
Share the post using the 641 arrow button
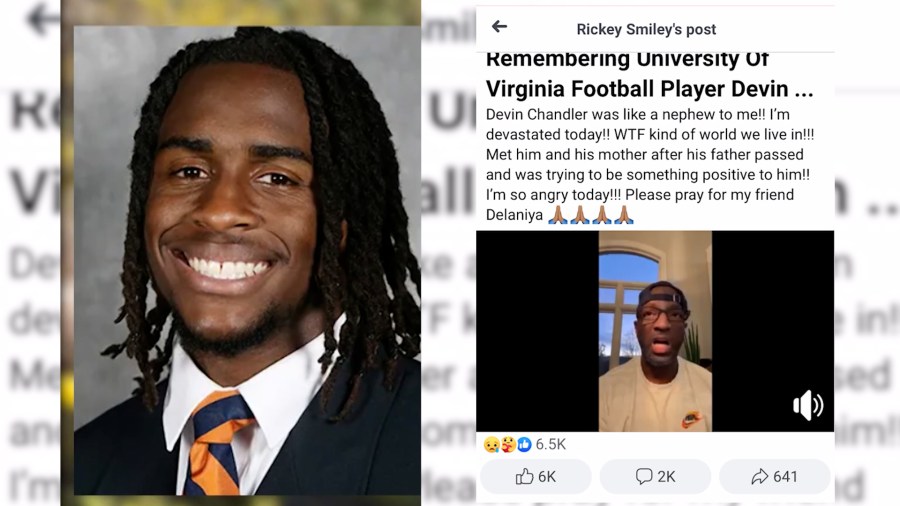(x=774, y=477)
